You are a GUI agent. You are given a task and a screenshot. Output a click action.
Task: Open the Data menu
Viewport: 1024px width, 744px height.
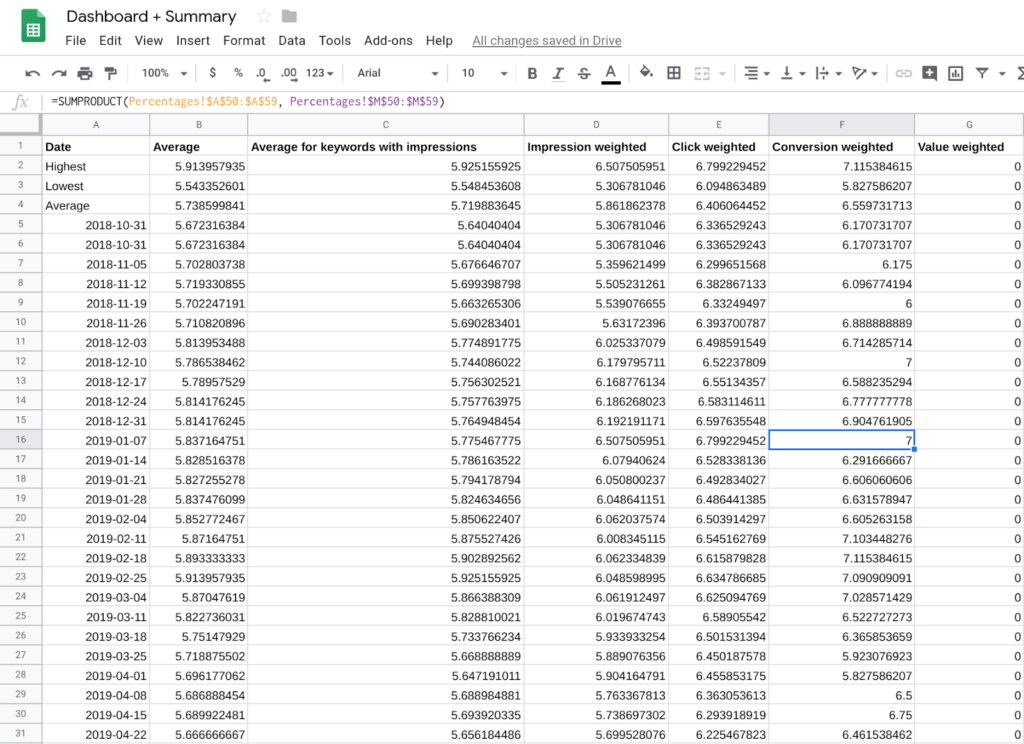[292, 40]
